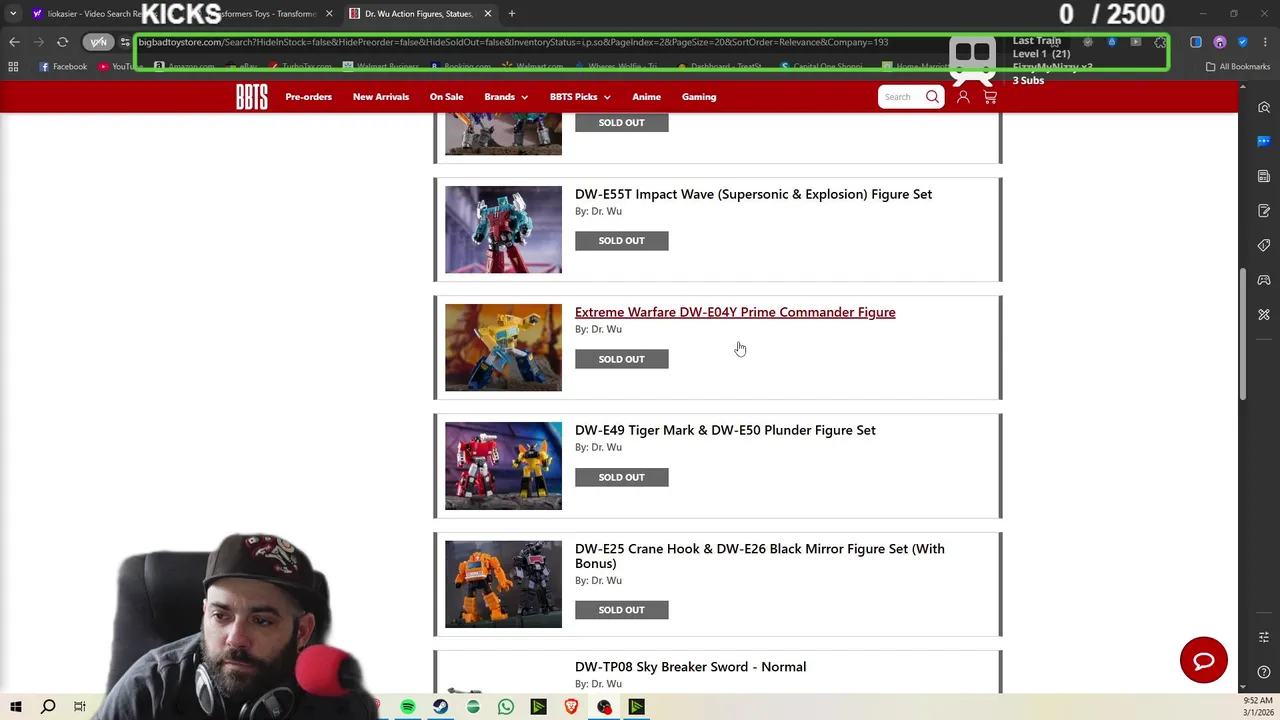This screenshot has width=1280, height=720.
Task: Click the page vertical scrollbar thumb
Action: [x=1242, y=335]
